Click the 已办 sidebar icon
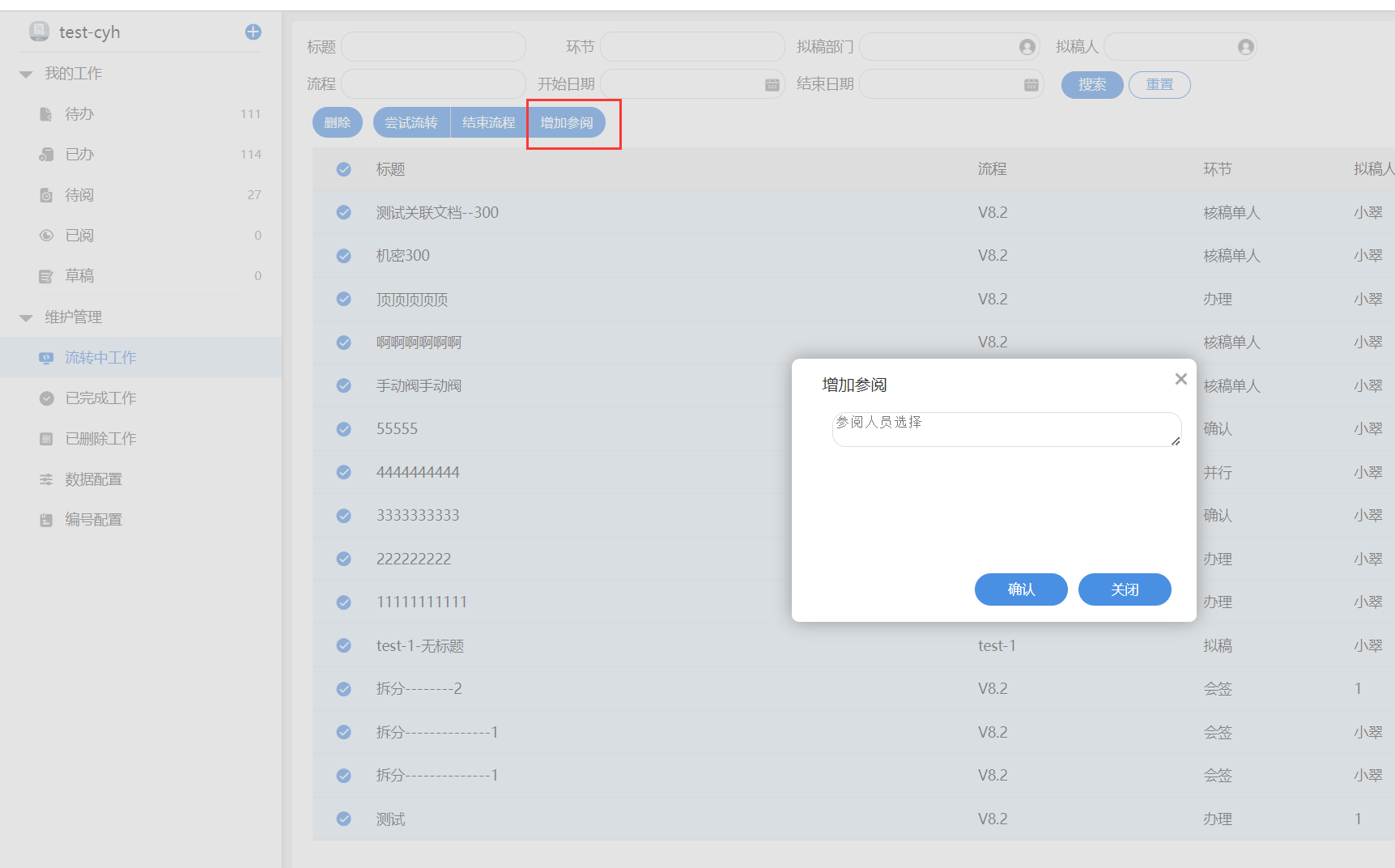 (x=46, y=155)
